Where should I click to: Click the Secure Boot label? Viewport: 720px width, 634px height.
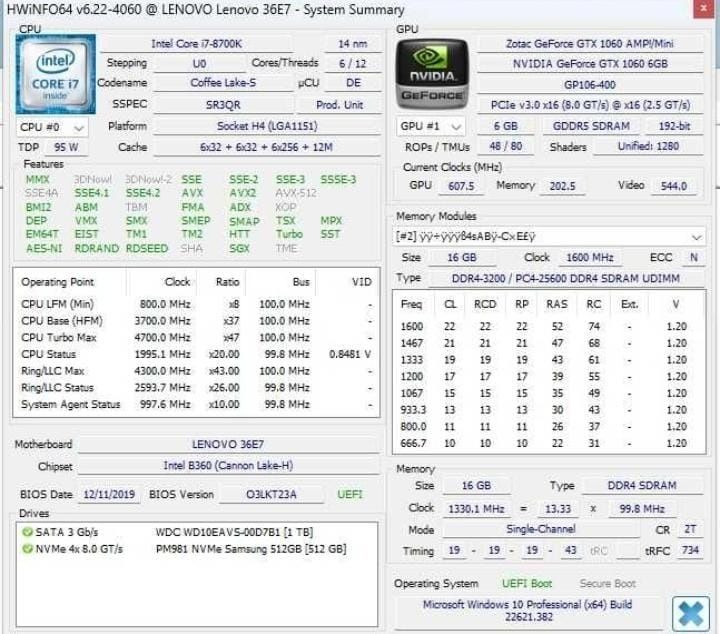(x=608, y=584)
